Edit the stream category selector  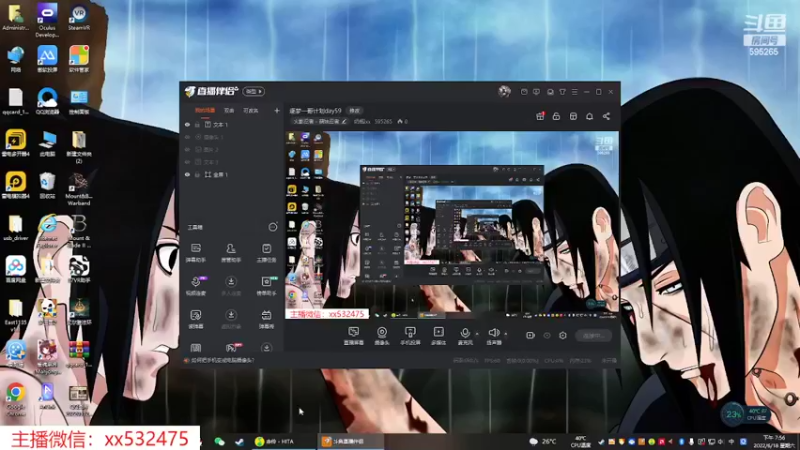[319, 121]
